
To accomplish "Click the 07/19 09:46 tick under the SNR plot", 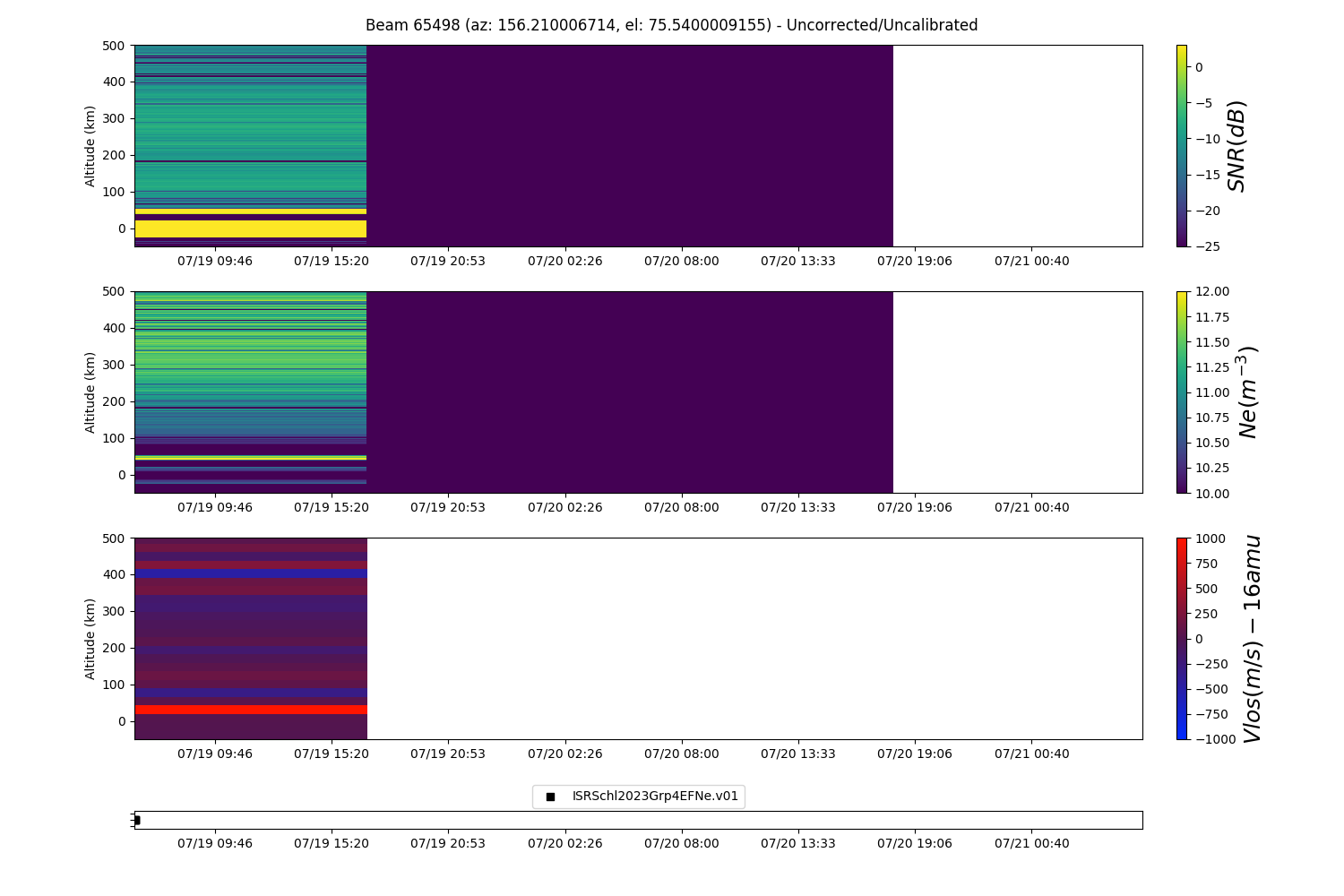I will pyautogui.click(x=215, y=261).
